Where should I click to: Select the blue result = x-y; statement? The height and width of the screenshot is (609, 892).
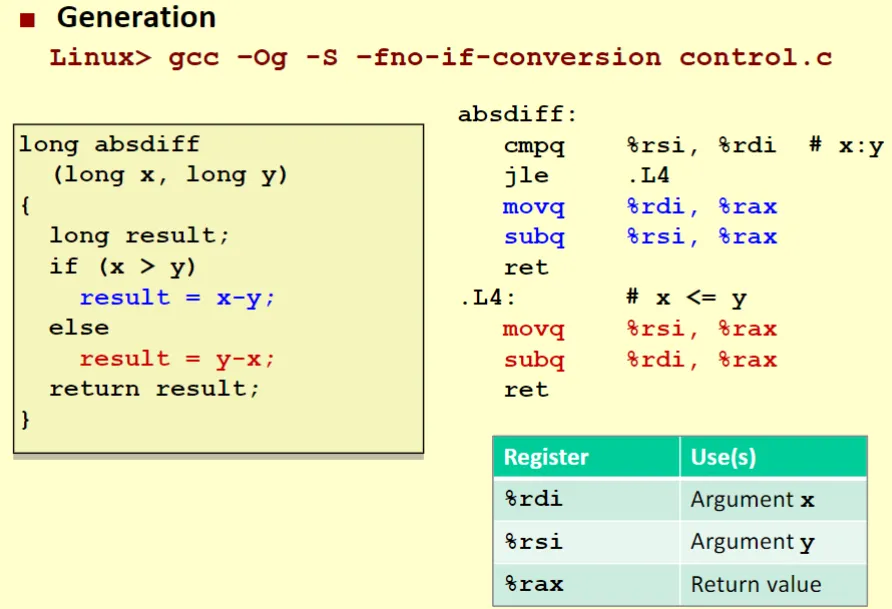coord(177,298)
